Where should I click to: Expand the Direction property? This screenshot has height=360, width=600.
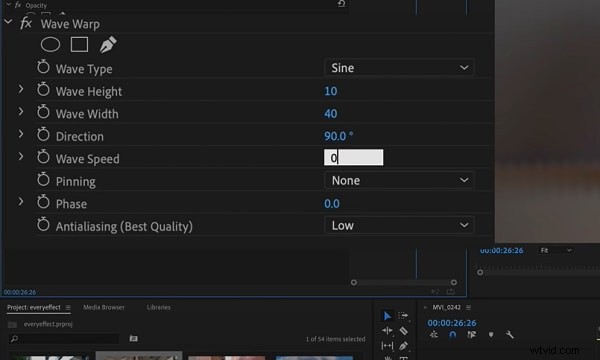point(21,134)
